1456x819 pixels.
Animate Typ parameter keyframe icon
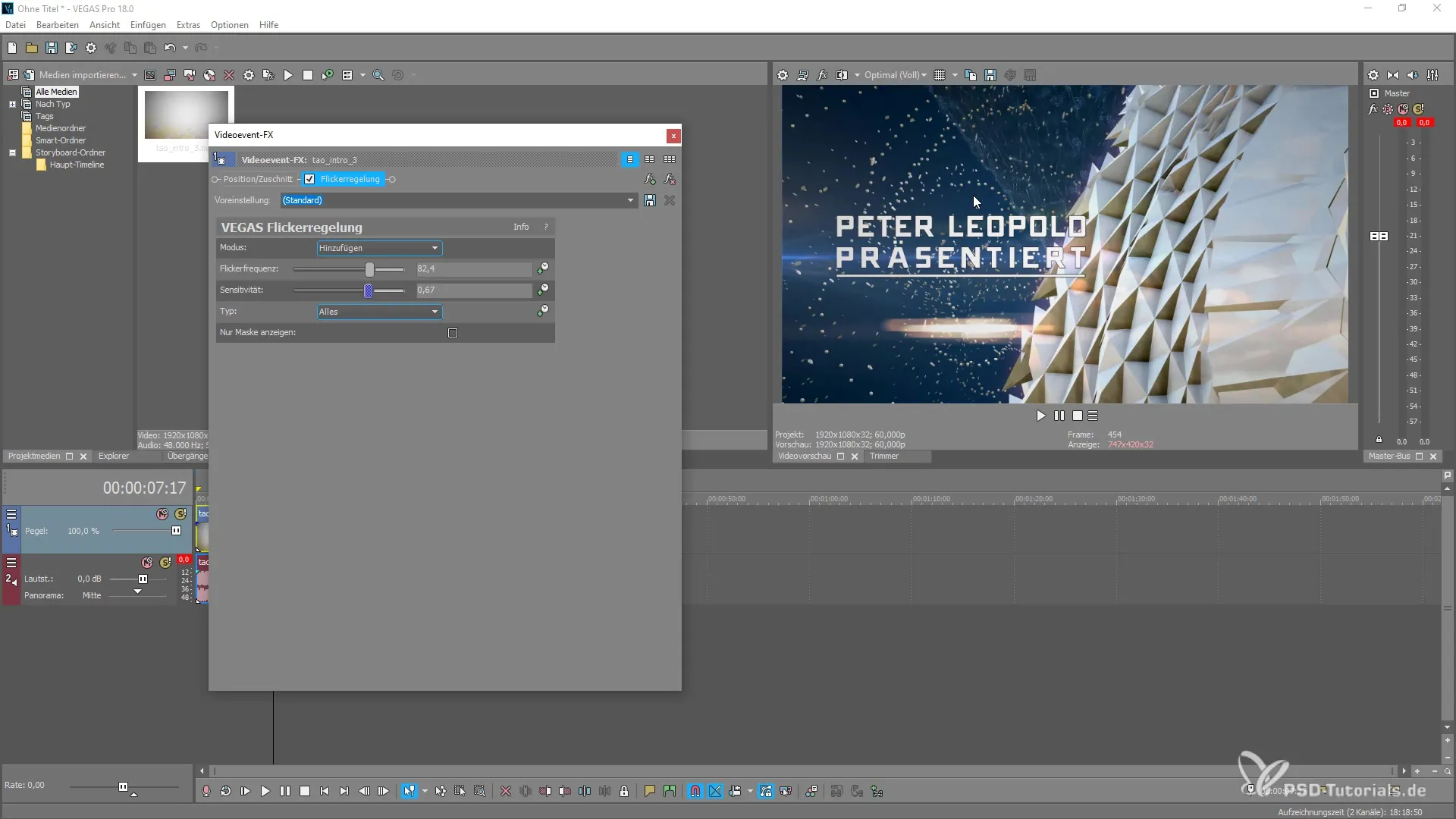(x=543, y=311)
